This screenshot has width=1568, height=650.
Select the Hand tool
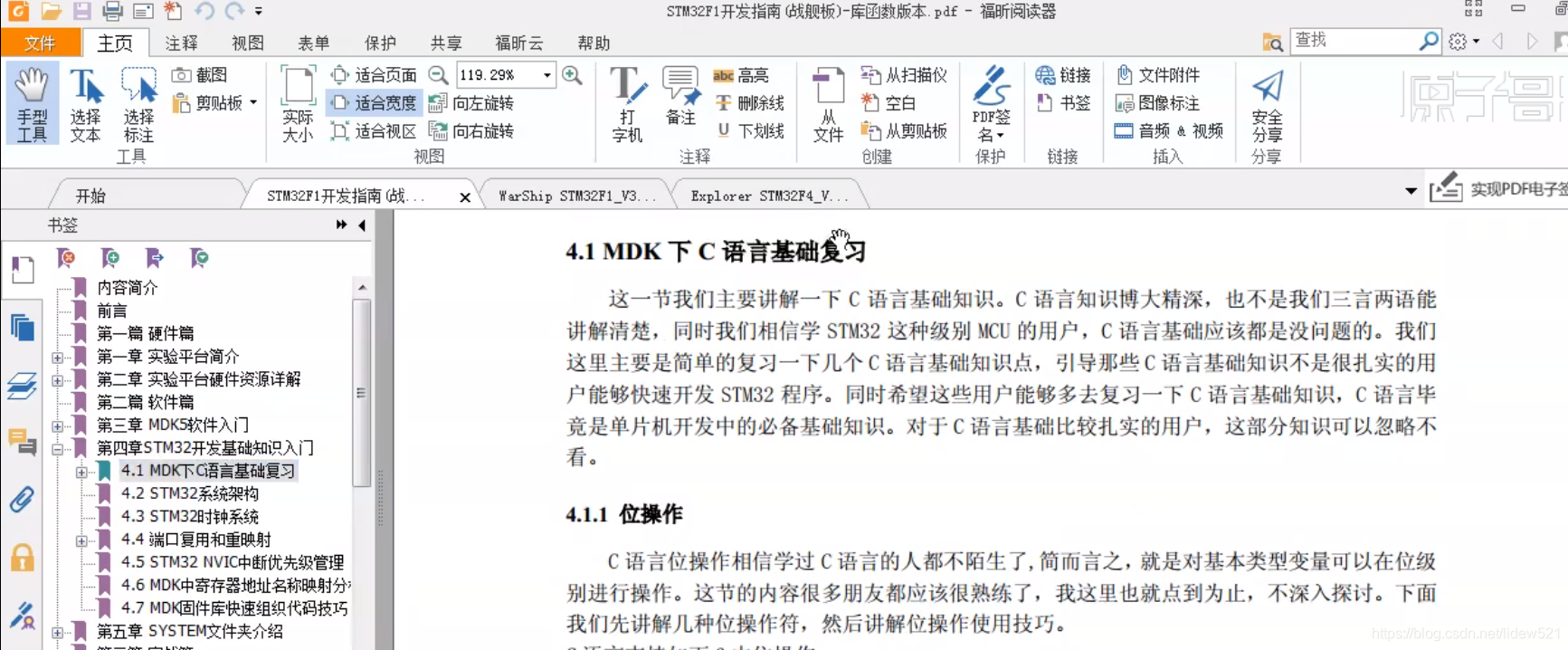(32, 103)
